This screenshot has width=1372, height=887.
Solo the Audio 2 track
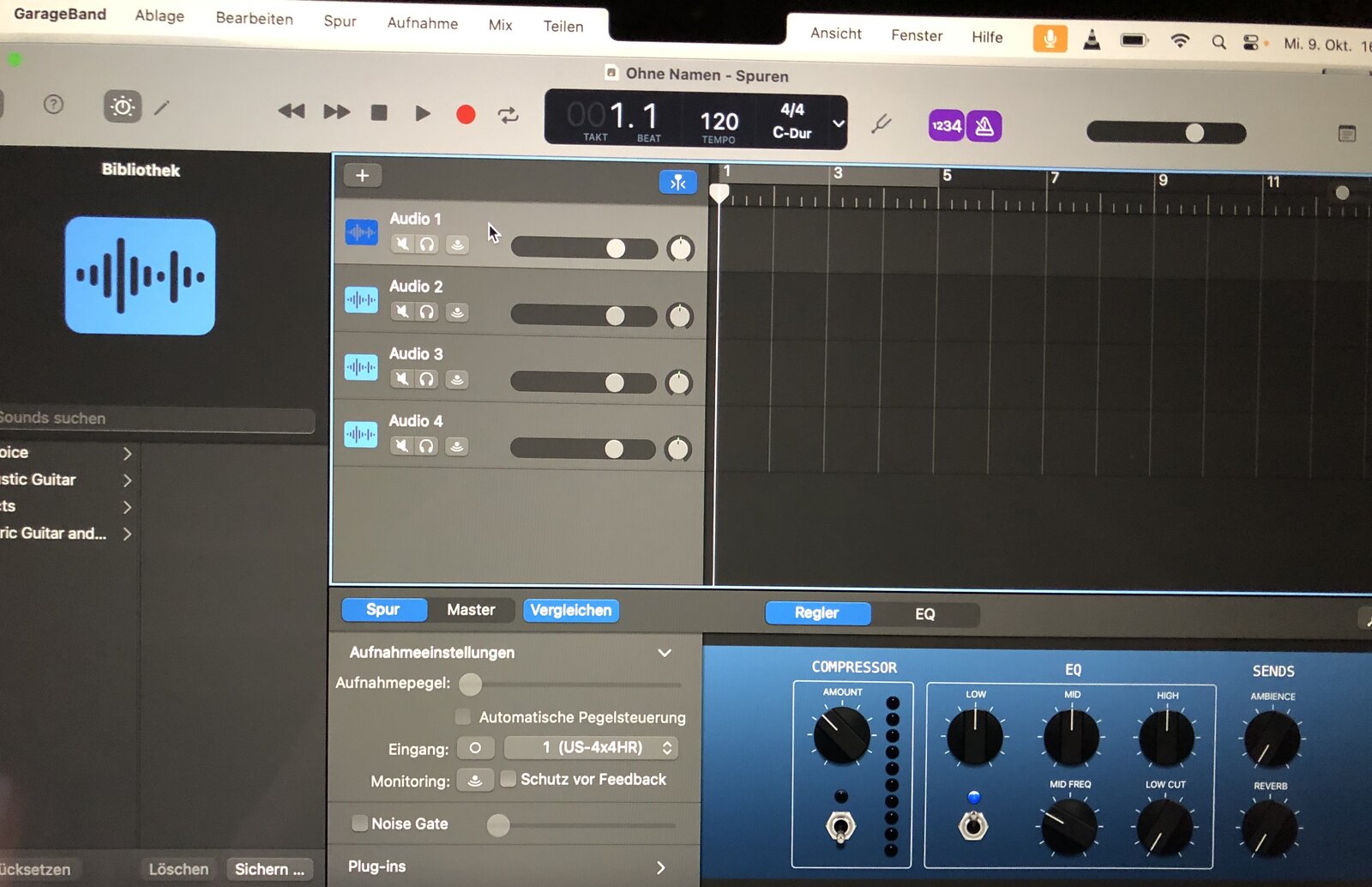(426, 311)
